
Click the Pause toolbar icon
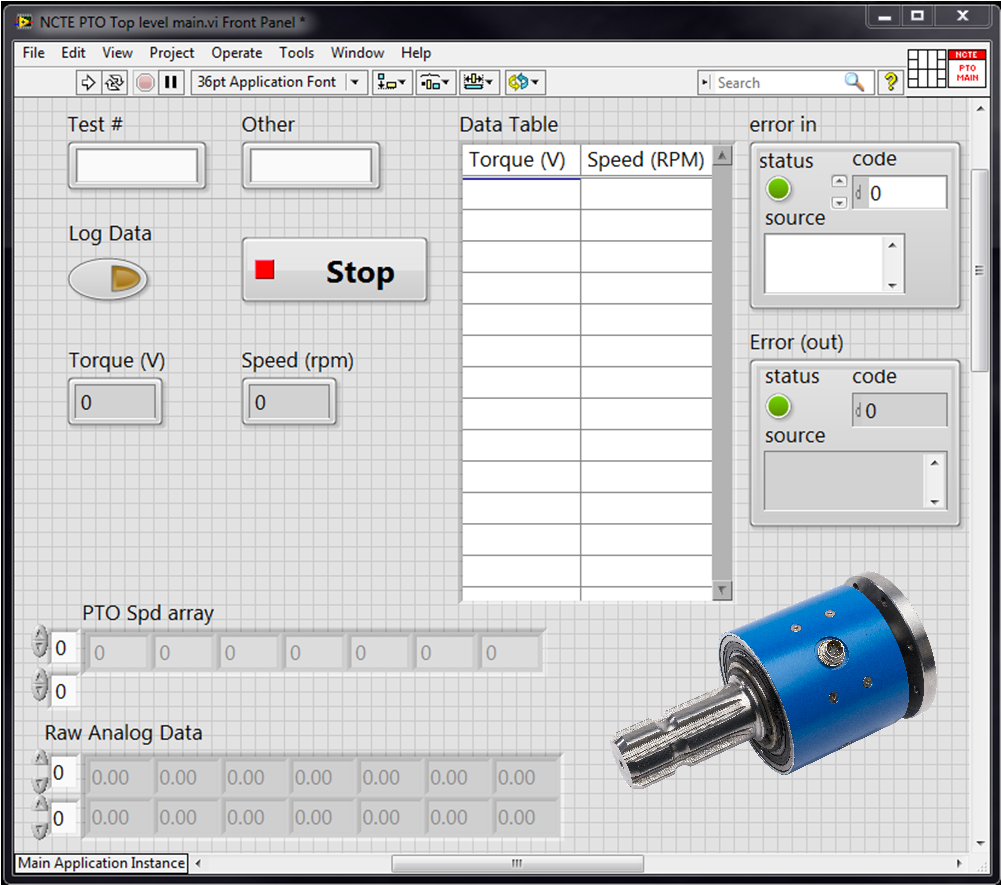(x=171, y=83)
